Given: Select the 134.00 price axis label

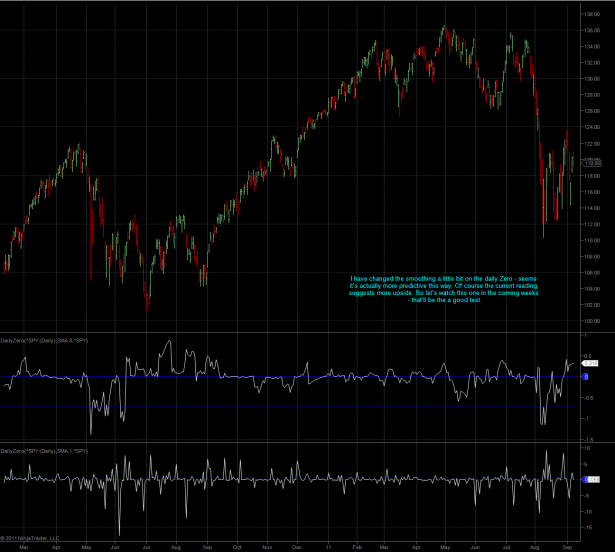Looking at the screenshot, I should [x=592, y=46].
